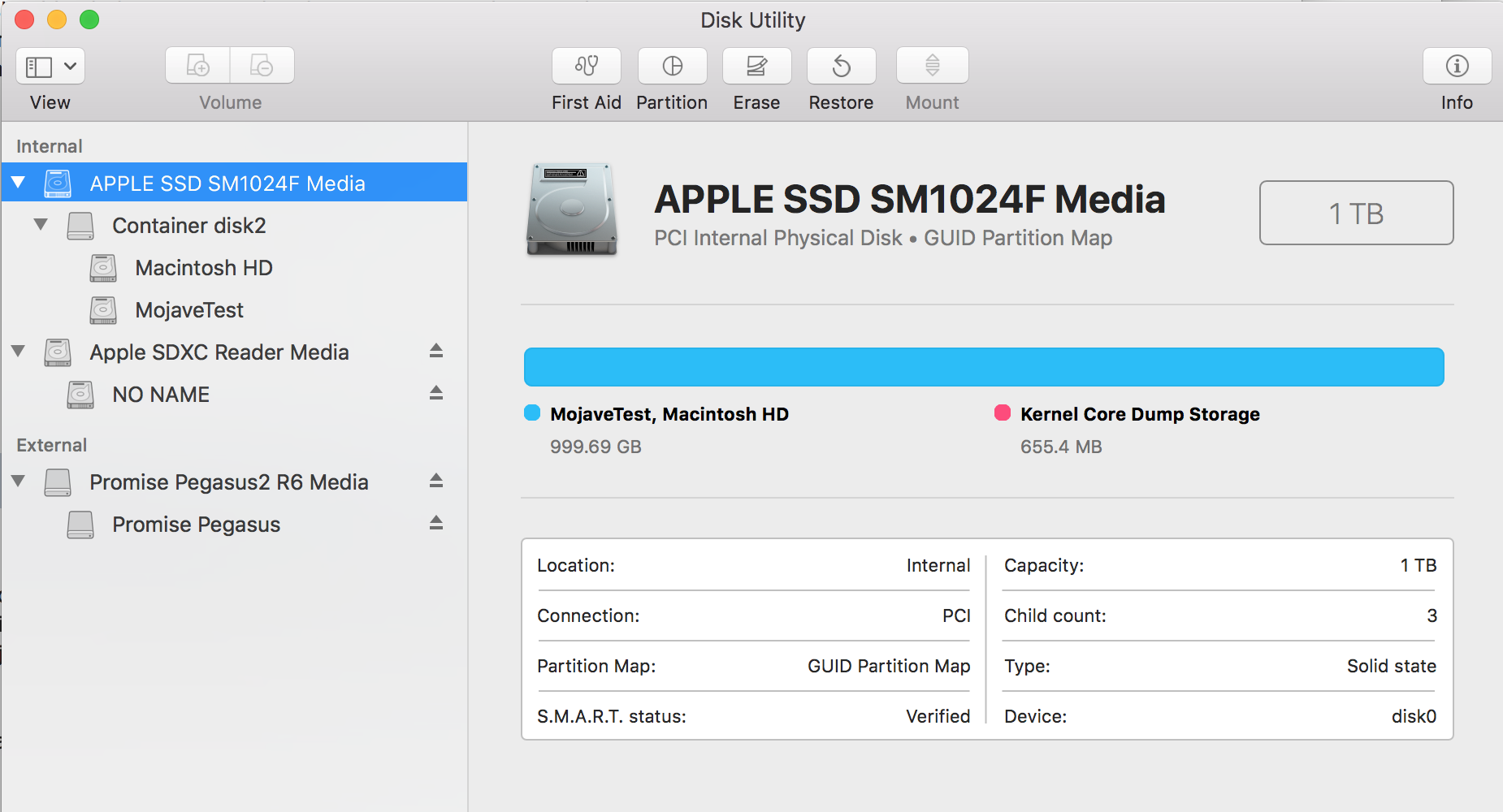Click the 1 TB capacity box
Image resolution: width=1503 pixels, height=812 pixels.
[x=1356, y=213]
